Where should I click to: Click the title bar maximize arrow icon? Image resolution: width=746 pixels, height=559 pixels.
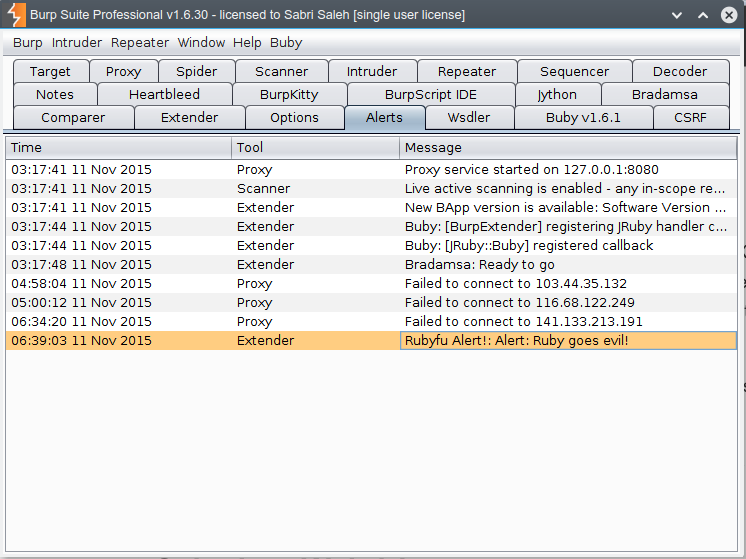(x=703, y=16)
